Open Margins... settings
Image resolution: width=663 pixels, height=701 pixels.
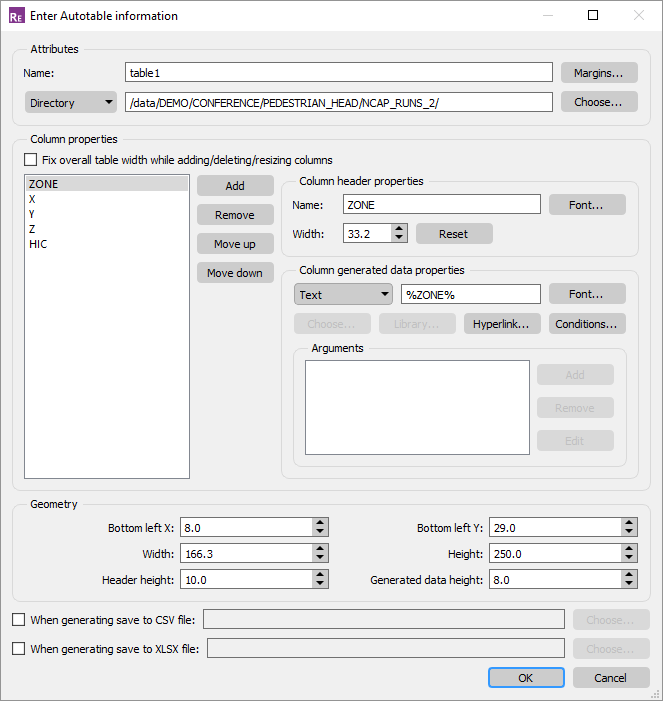pyautogui.click(x=598, y=72)
